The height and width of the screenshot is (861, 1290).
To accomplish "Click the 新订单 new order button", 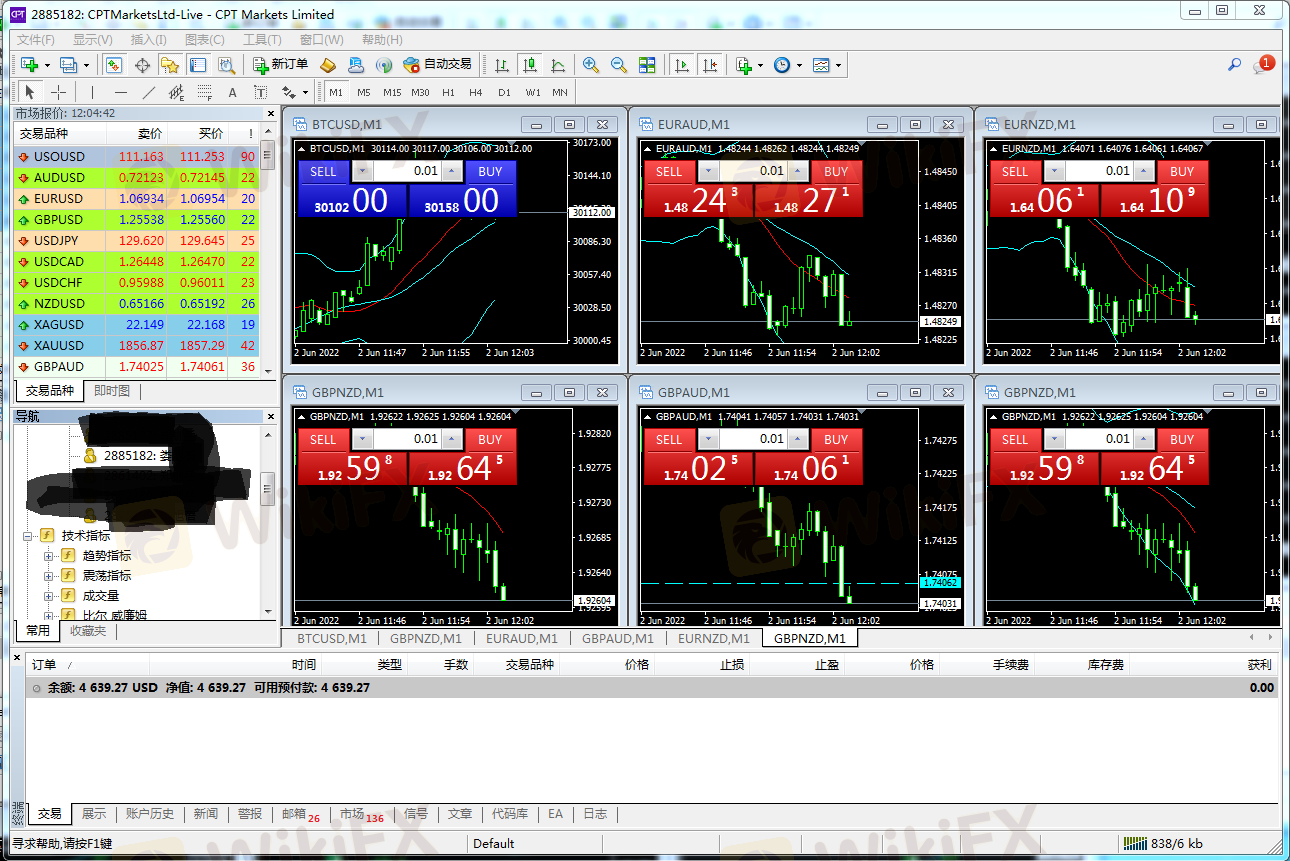I will [280, 65].
